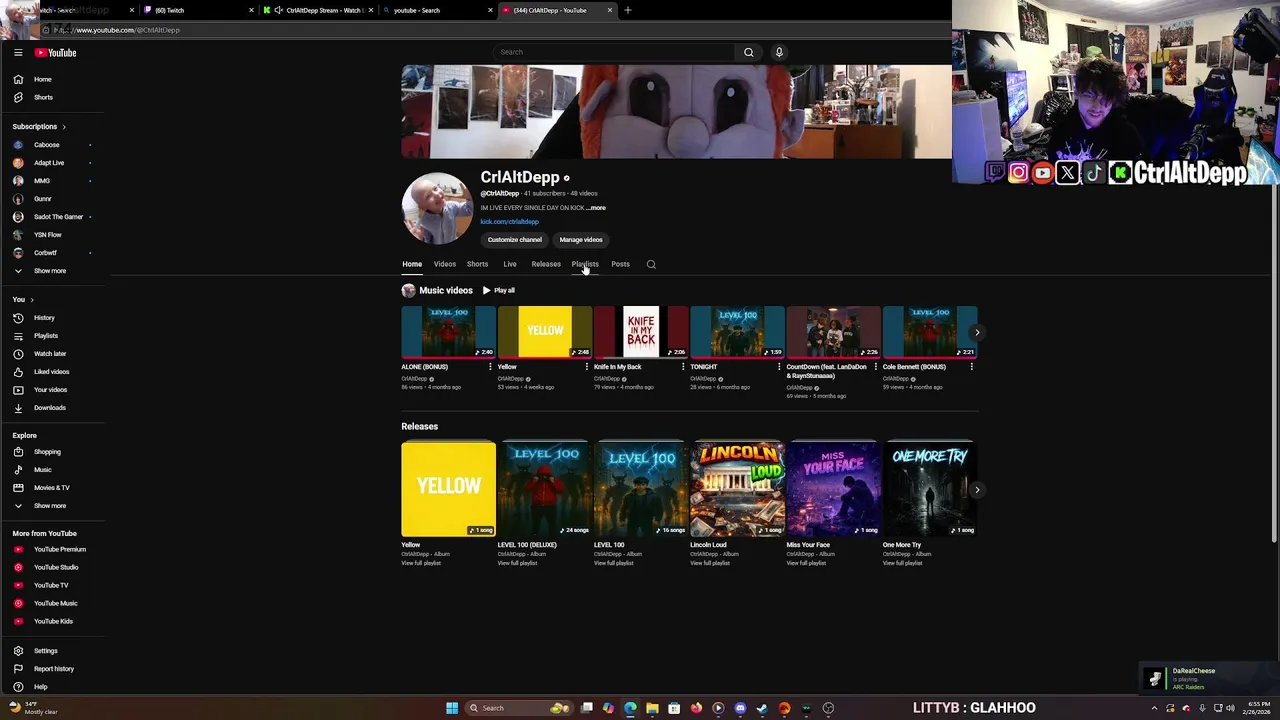
Task: Switch to the channel Shorts tab
Action: [x=477, y=264]
